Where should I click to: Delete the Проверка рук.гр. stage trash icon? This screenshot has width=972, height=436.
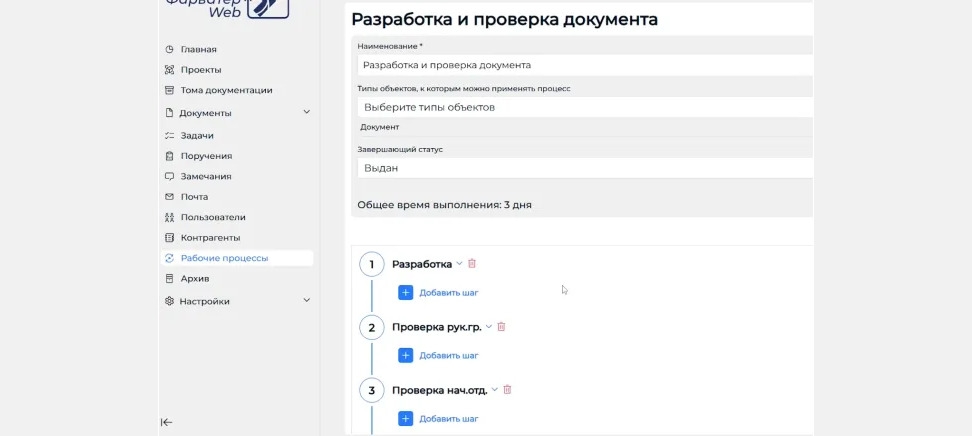501,327
